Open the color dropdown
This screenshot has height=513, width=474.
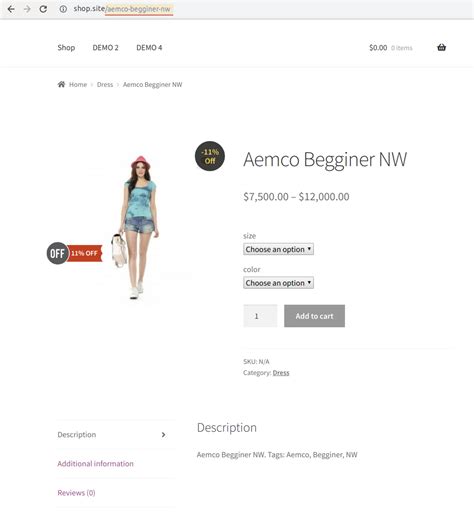pos(278,283)
